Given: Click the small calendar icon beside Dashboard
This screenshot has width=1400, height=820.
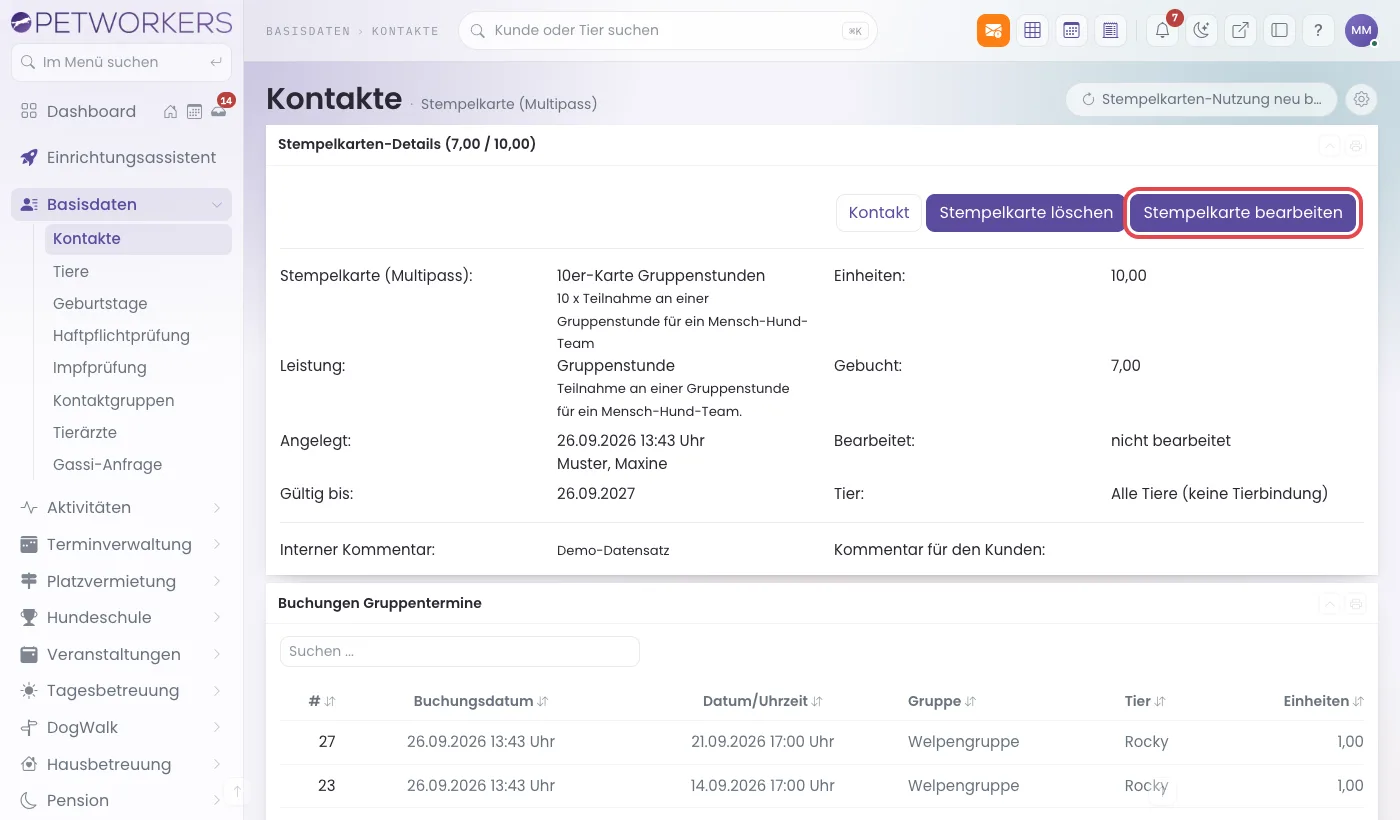Looking at the screenshot, I should click(x=194, y=111).
